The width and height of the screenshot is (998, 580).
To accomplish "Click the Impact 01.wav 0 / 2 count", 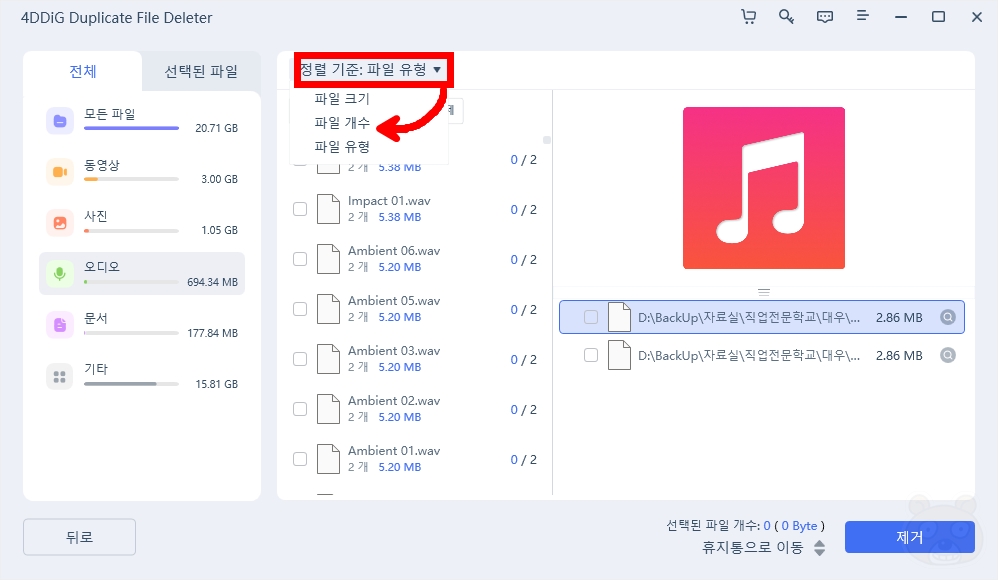I will (523, 209).
